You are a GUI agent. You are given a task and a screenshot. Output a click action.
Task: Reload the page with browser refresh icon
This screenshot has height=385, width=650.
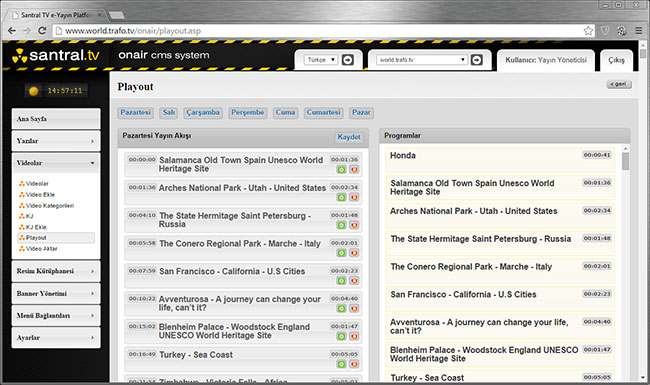(42, 31)
